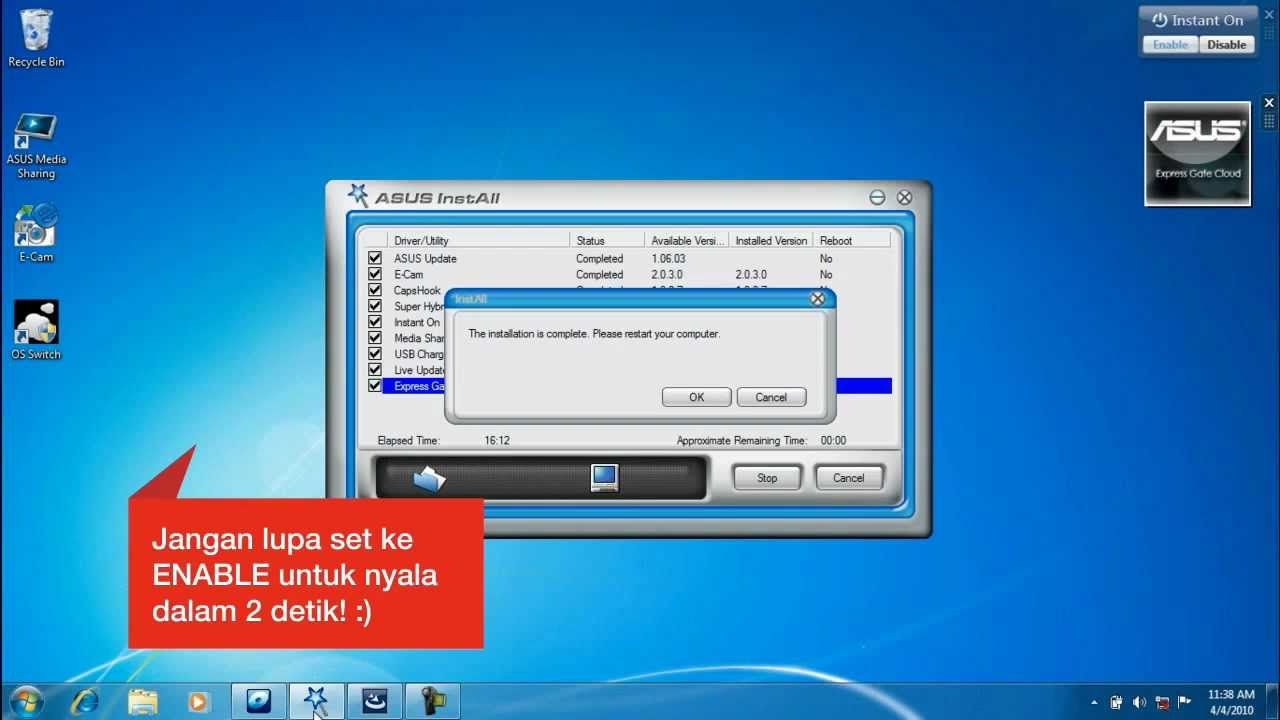This screenshot has height=720, width=1280.
Task: Open Windows Media Player taskbar icon
Action: point(197,702)
